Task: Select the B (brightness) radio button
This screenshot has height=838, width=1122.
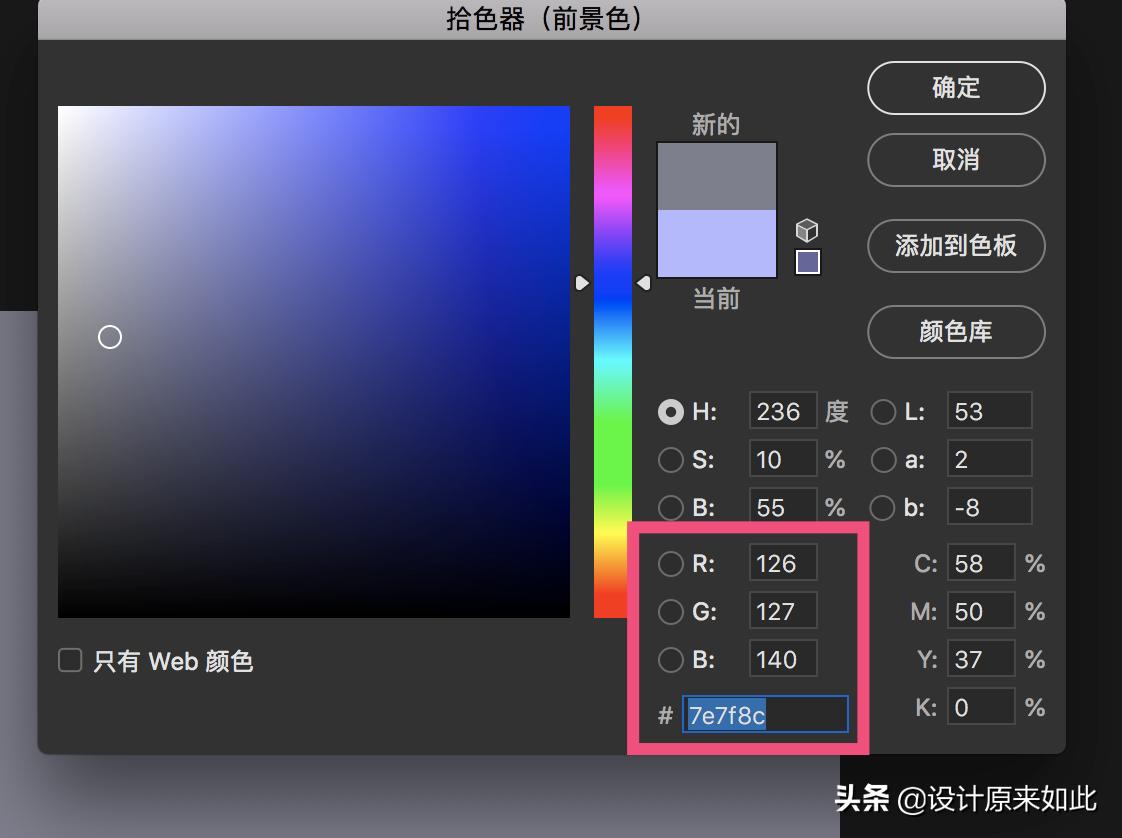Action: (671, 507)
